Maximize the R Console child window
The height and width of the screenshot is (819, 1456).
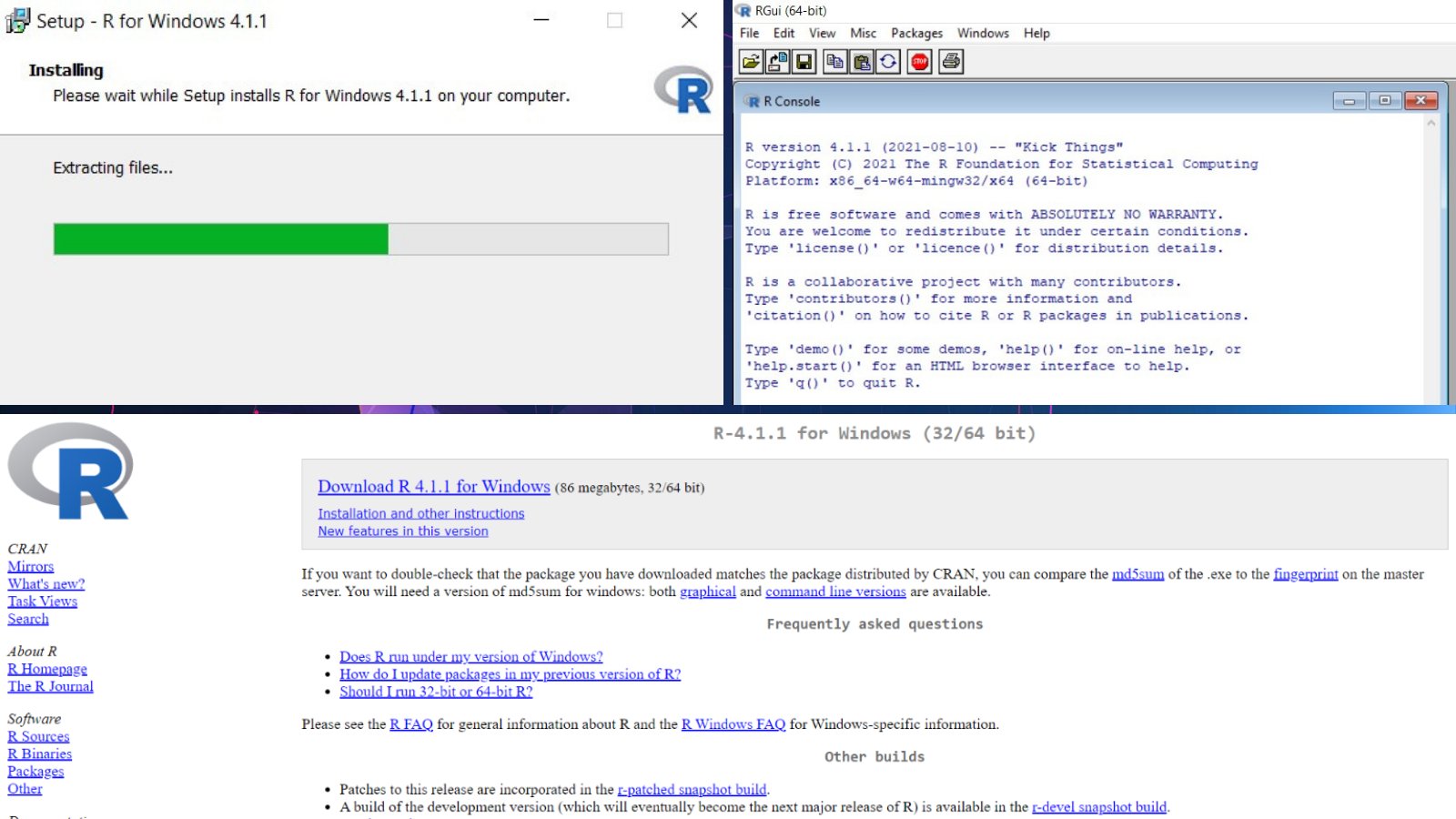click(1385, 101)
